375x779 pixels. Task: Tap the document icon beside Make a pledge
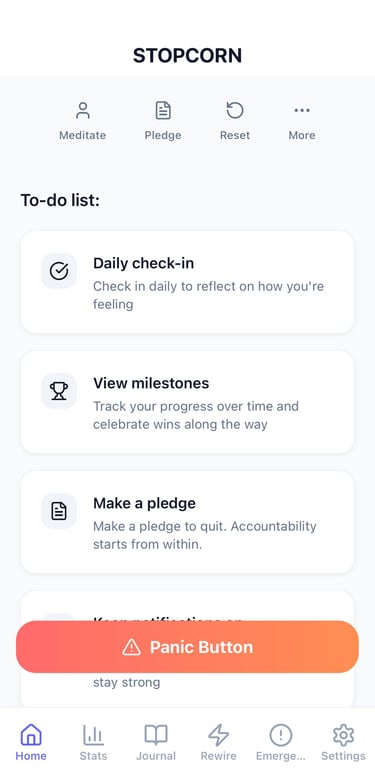[59, 511]
